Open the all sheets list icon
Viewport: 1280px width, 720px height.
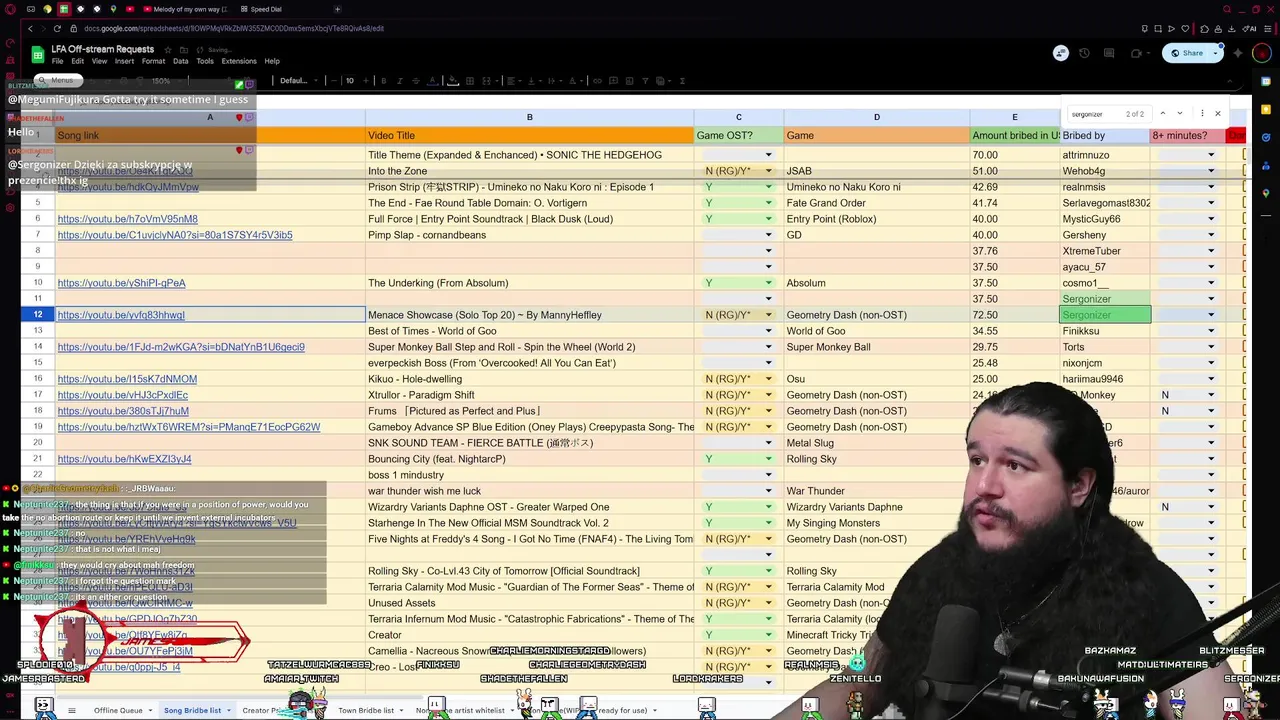click(x=71, y=710)
